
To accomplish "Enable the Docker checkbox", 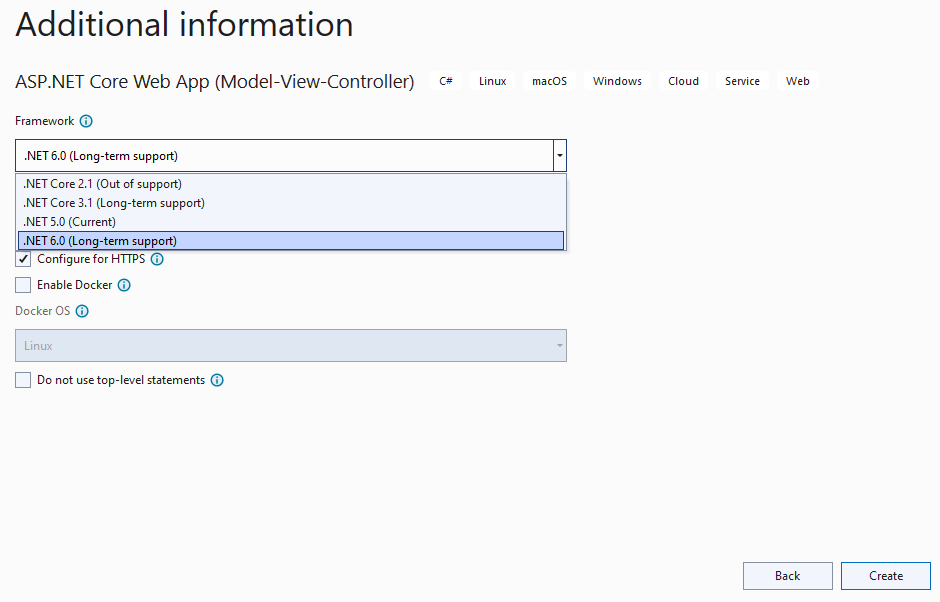I will pyautogui.click(x=23, y=285).
